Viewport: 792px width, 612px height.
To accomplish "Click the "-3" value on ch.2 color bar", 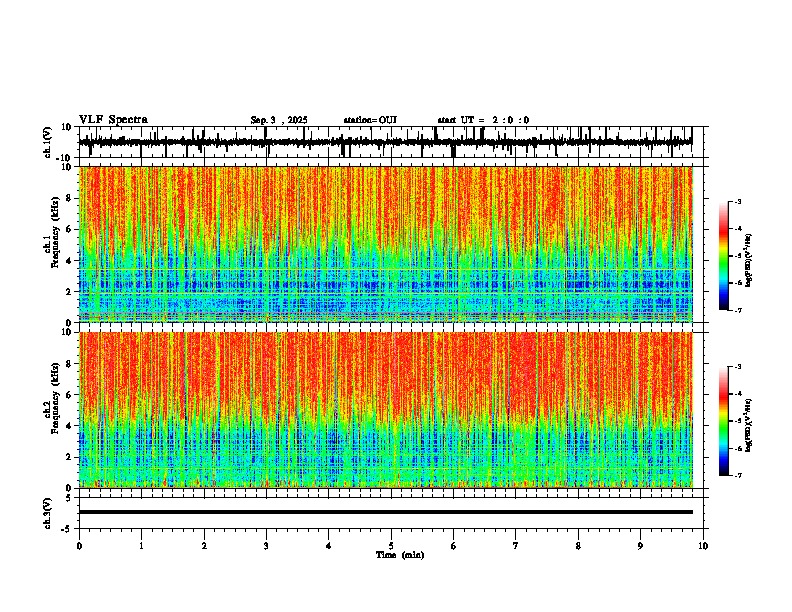I will click(738, 367).
